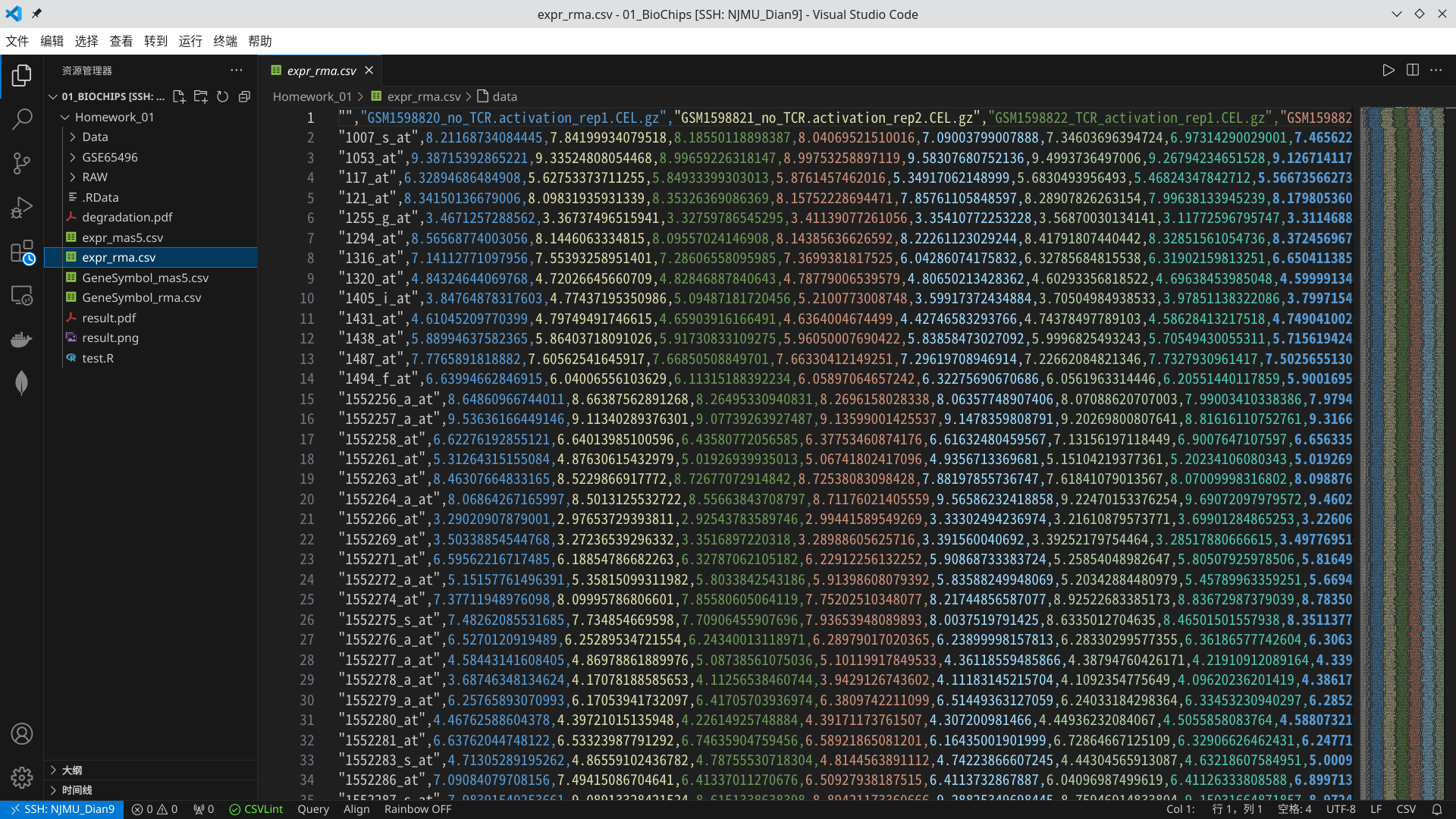This screenshot has width=1456, height=819.
Task: Refresh the explorer file tree
Action: click(x=222, y=96)
